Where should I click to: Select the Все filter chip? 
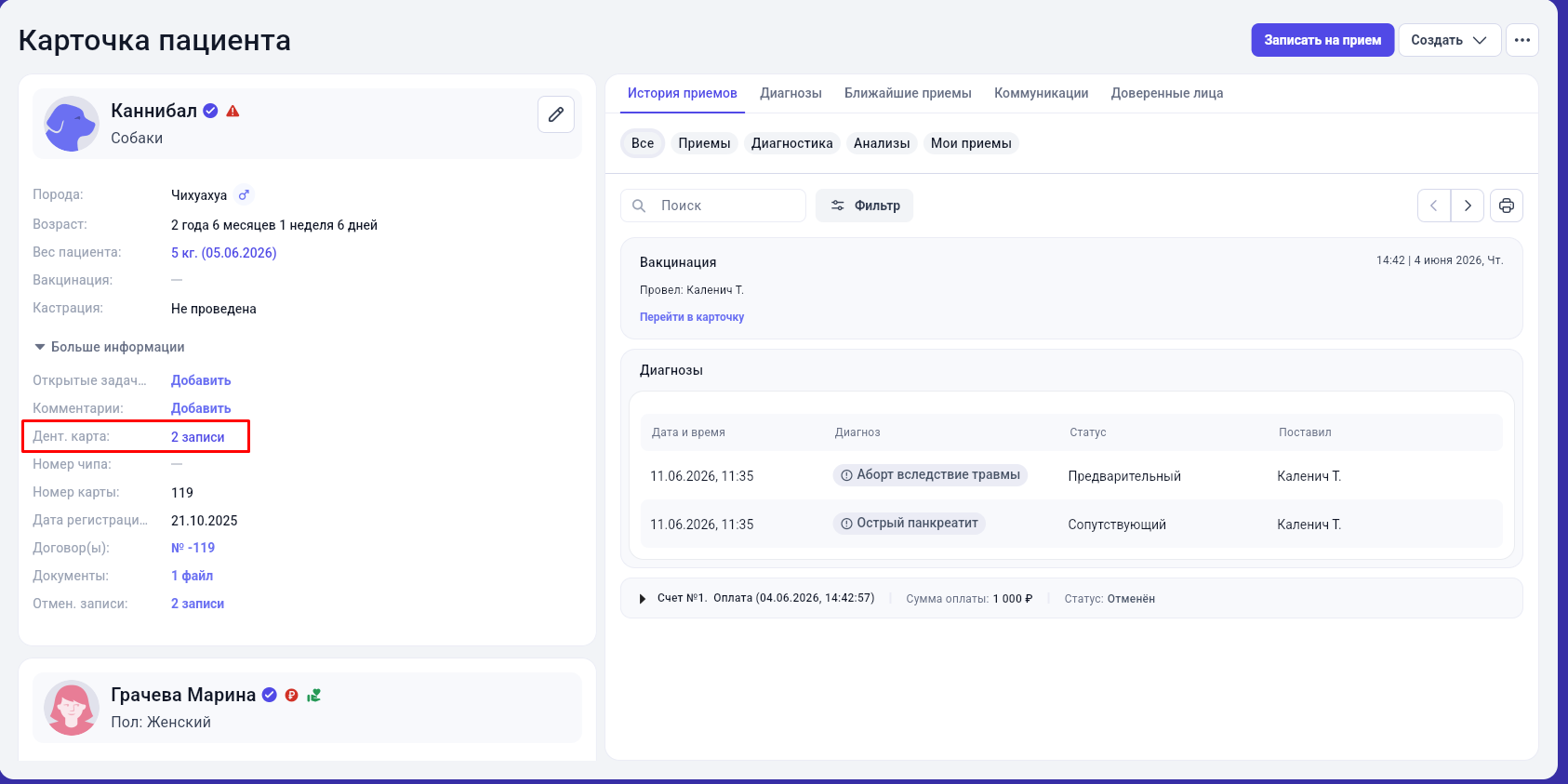pos(642,143)
